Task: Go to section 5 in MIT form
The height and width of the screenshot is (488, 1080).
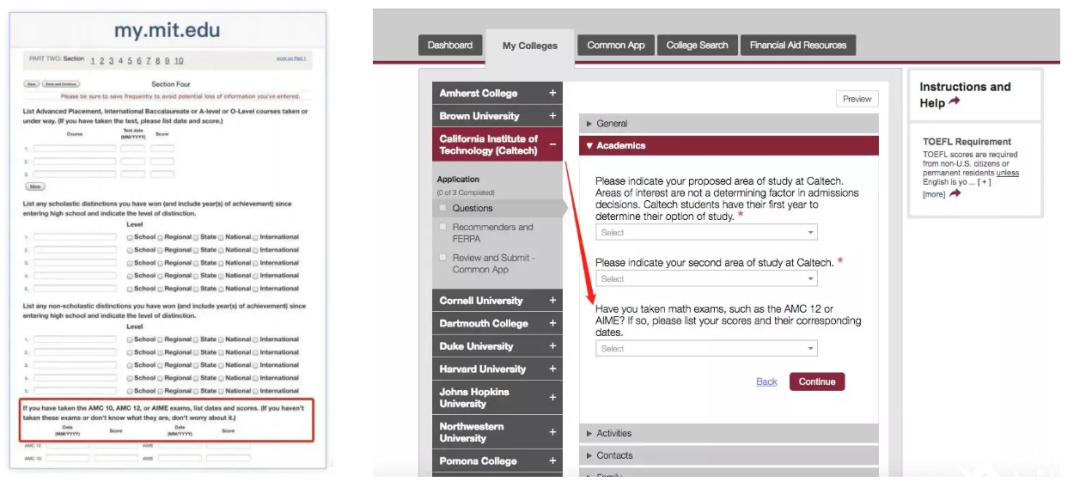Action: [129, 61]
